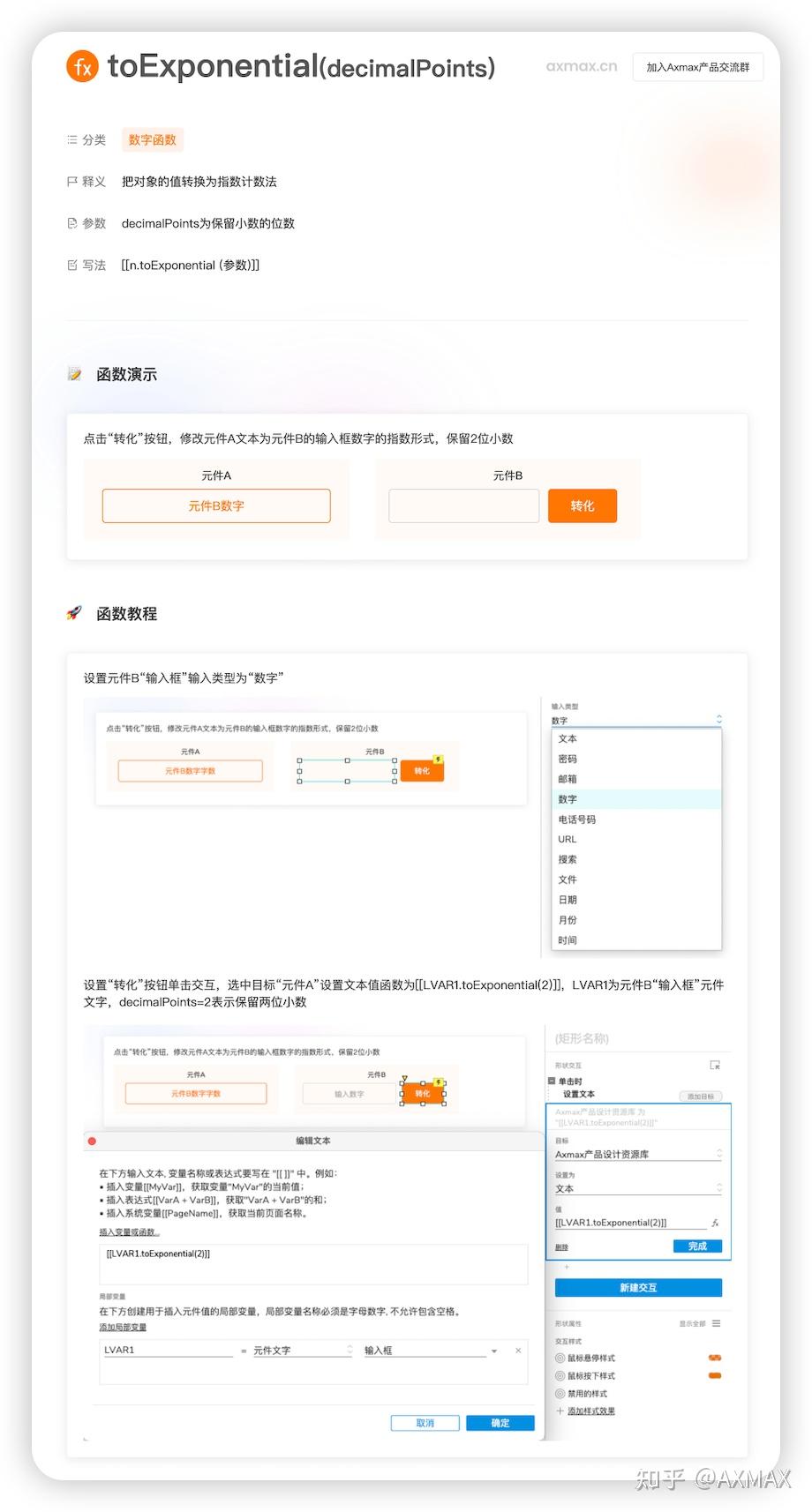The image size is (812, 1512).
Task: Click the interaction pop-out icon beside 形状交互
Action: coord(715,1065)
